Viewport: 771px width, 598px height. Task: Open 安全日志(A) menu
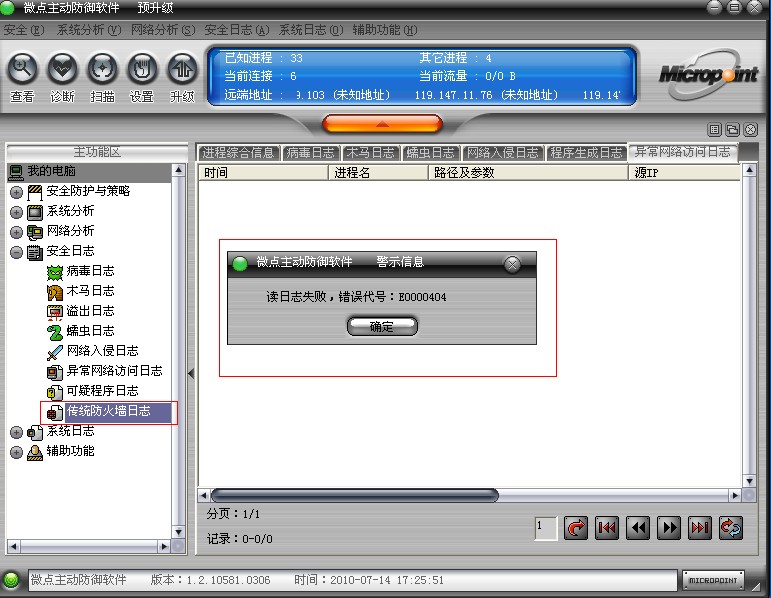point(237,30)
